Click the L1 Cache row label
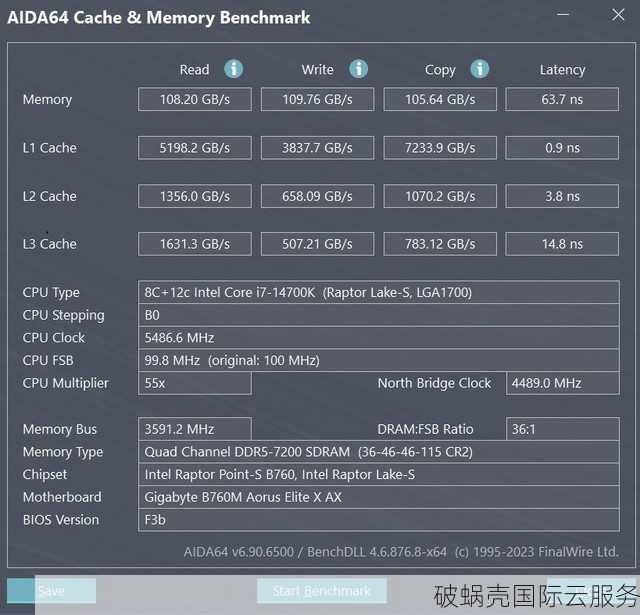This screenshot has height=615, width=640. pyautogui.click(x=50, y=148)
